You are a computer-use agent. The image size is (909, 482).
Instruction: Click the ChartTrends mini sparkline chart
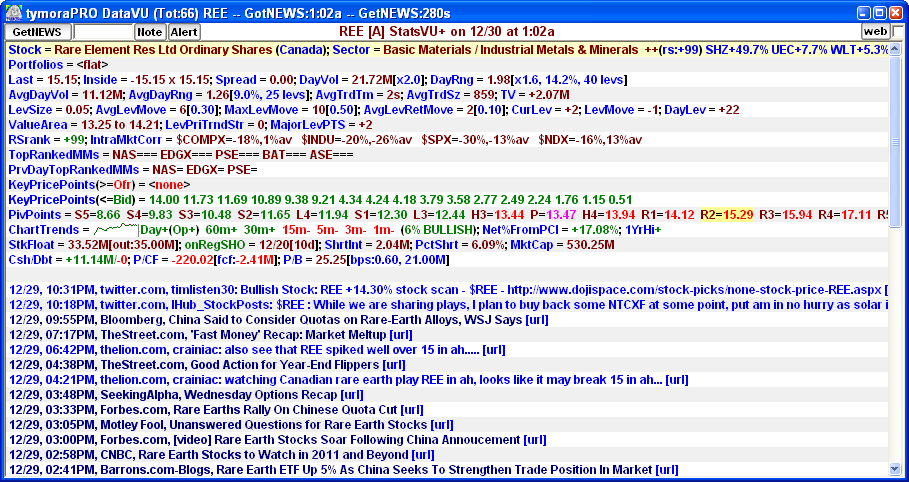(116, 229)
